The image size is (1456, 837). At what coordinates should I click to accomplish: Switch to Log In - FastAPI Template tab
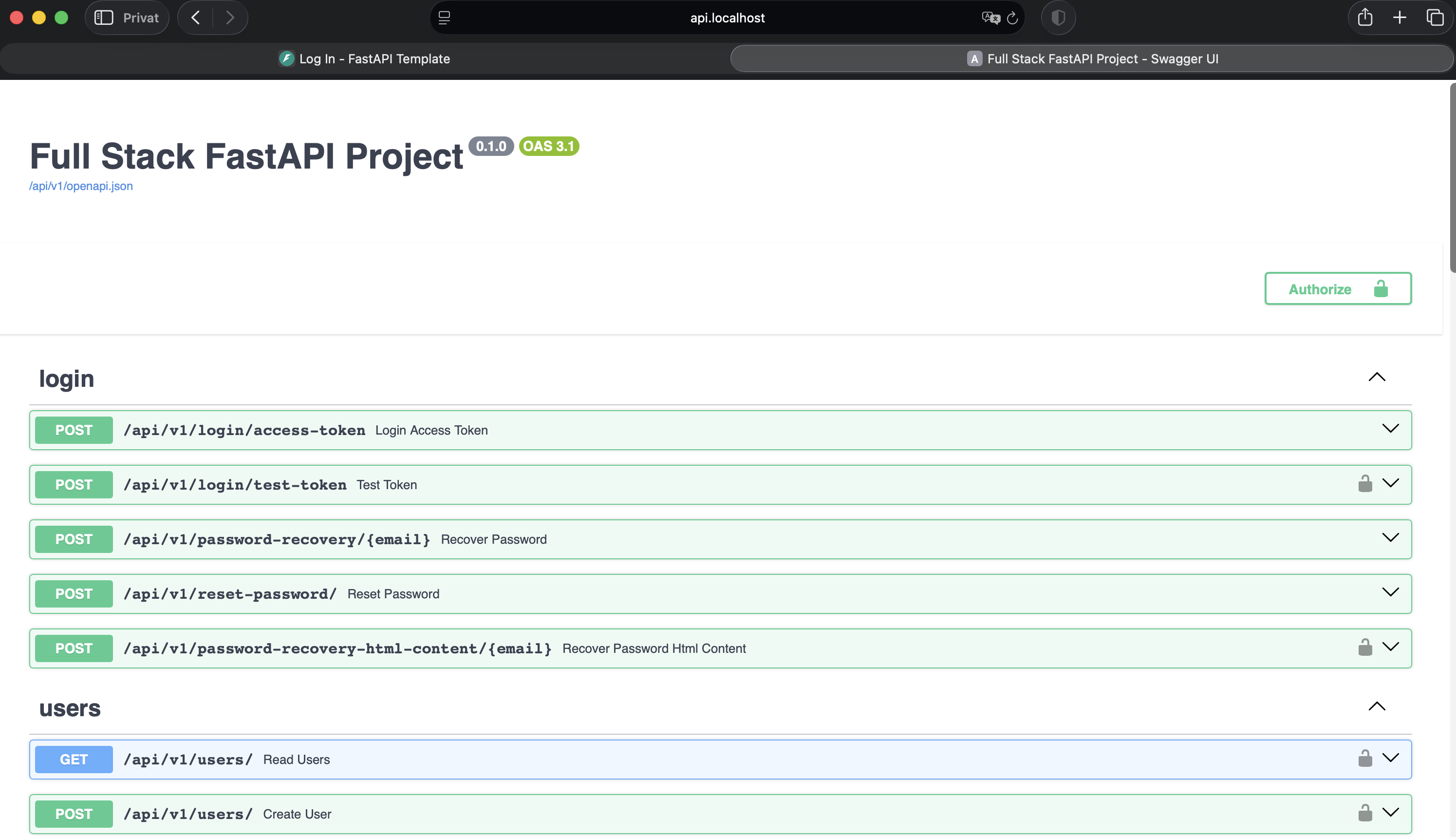[364, 58]
